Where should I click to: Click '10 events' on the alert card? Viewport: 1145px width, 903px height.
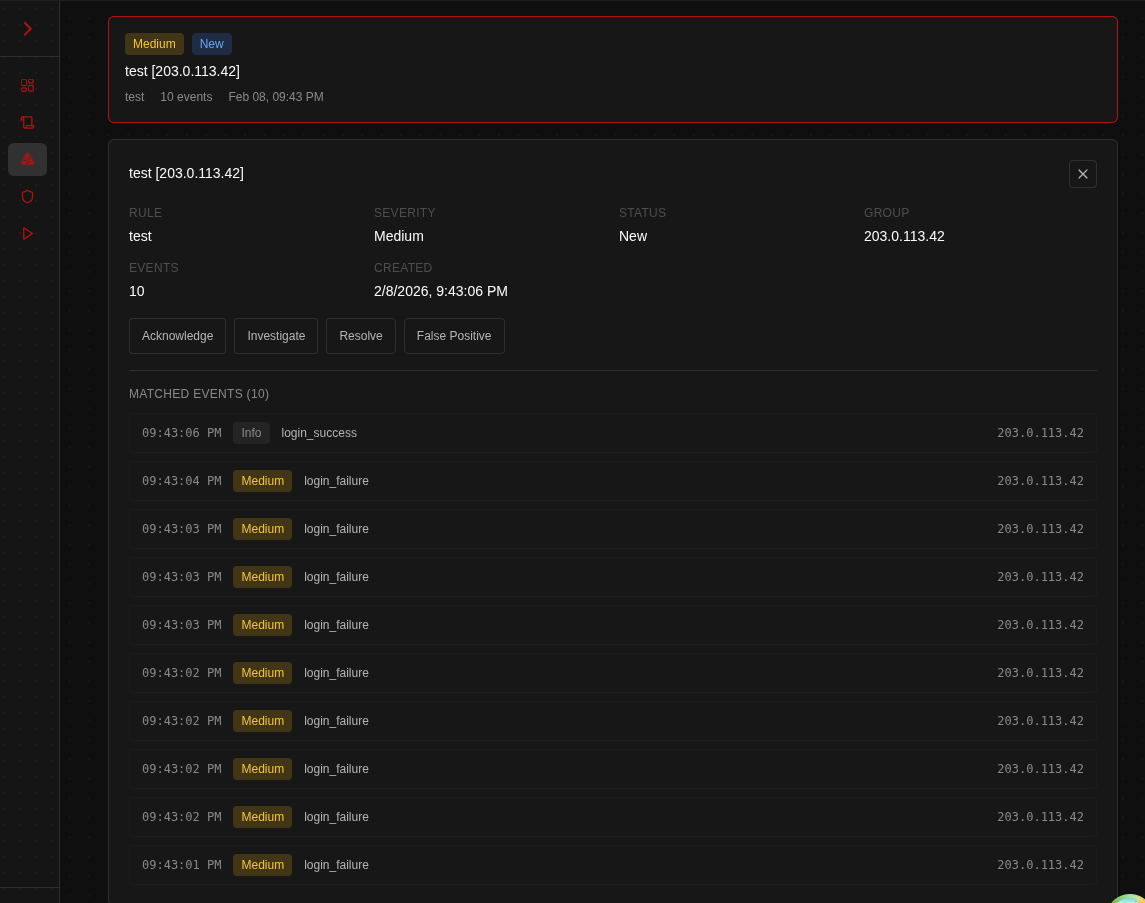186,97
